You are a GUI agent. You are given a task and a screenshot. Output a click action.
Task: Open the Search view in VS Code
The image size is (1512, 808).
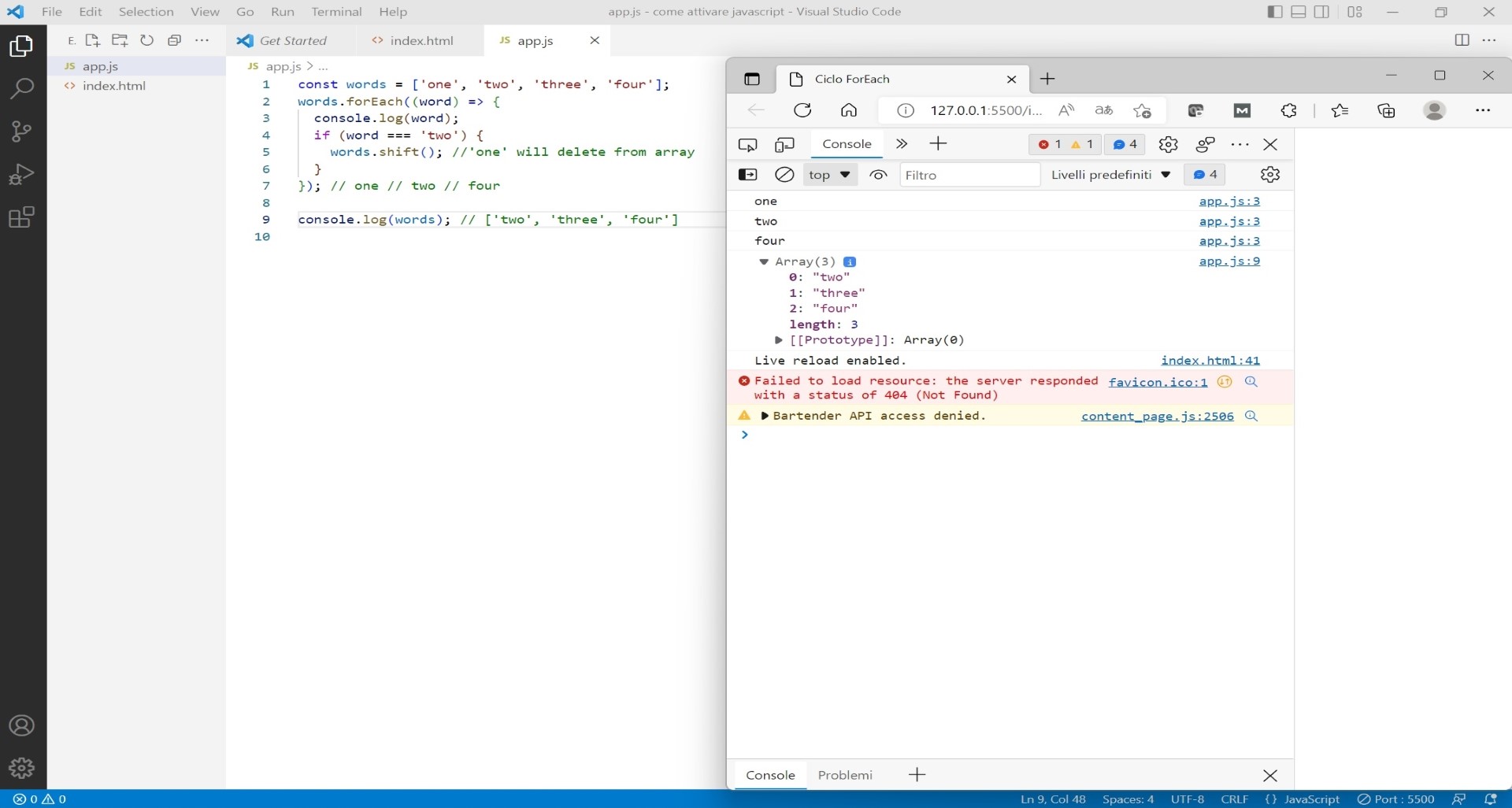click(x=21, y=87)
